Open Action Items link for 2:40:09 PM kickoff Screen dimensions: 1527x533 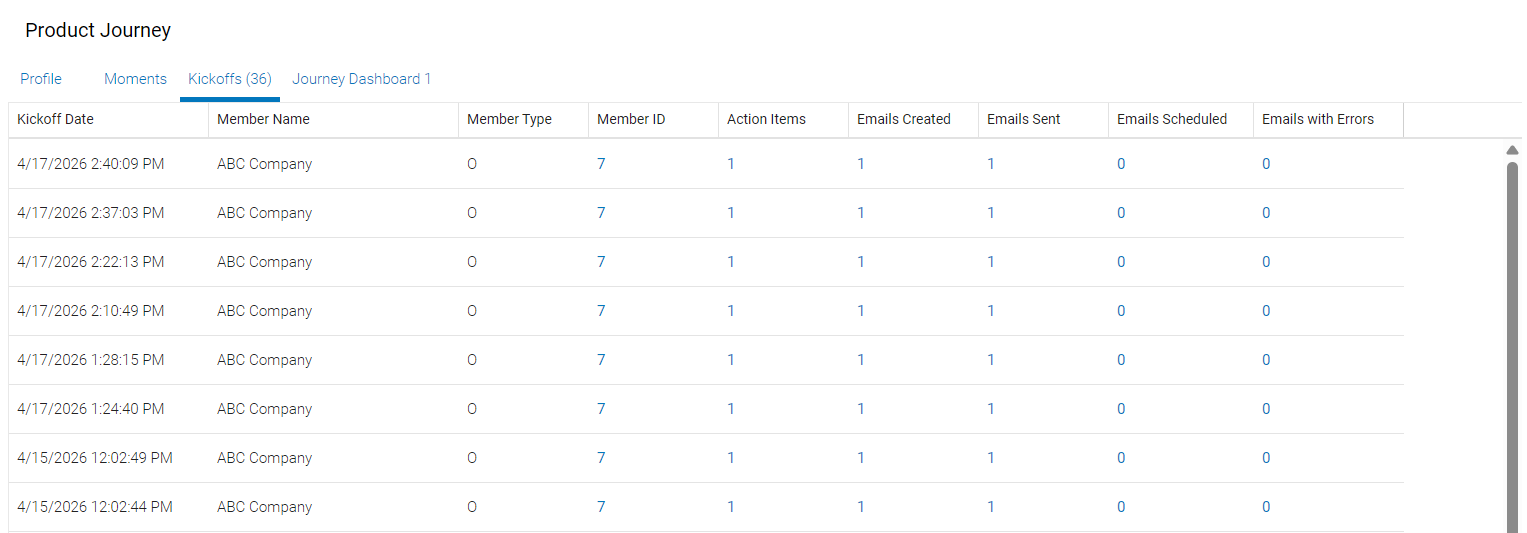(x=731, y=164)
